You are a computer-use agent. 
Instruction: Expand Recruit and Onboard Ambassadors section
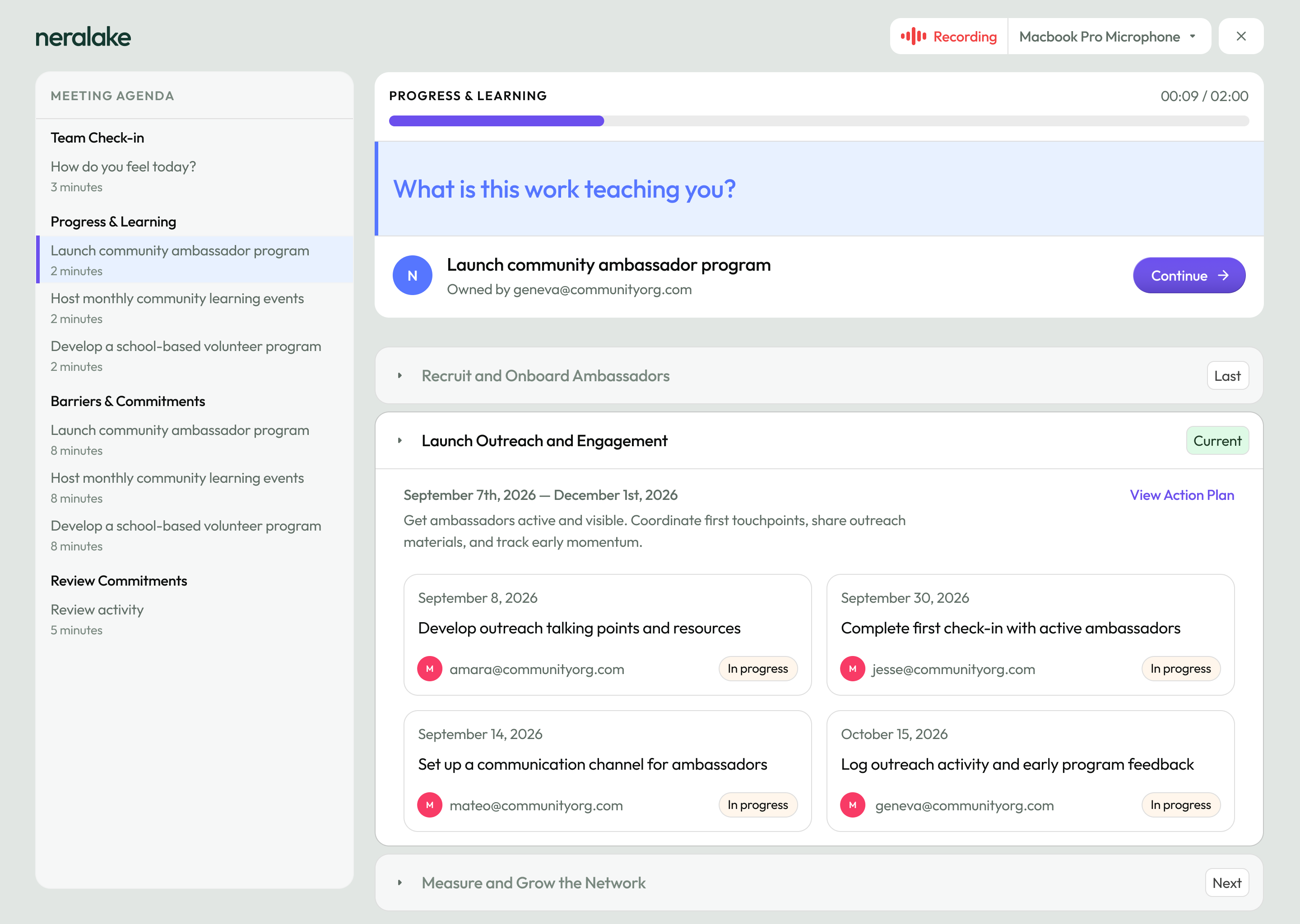point(400,375)
